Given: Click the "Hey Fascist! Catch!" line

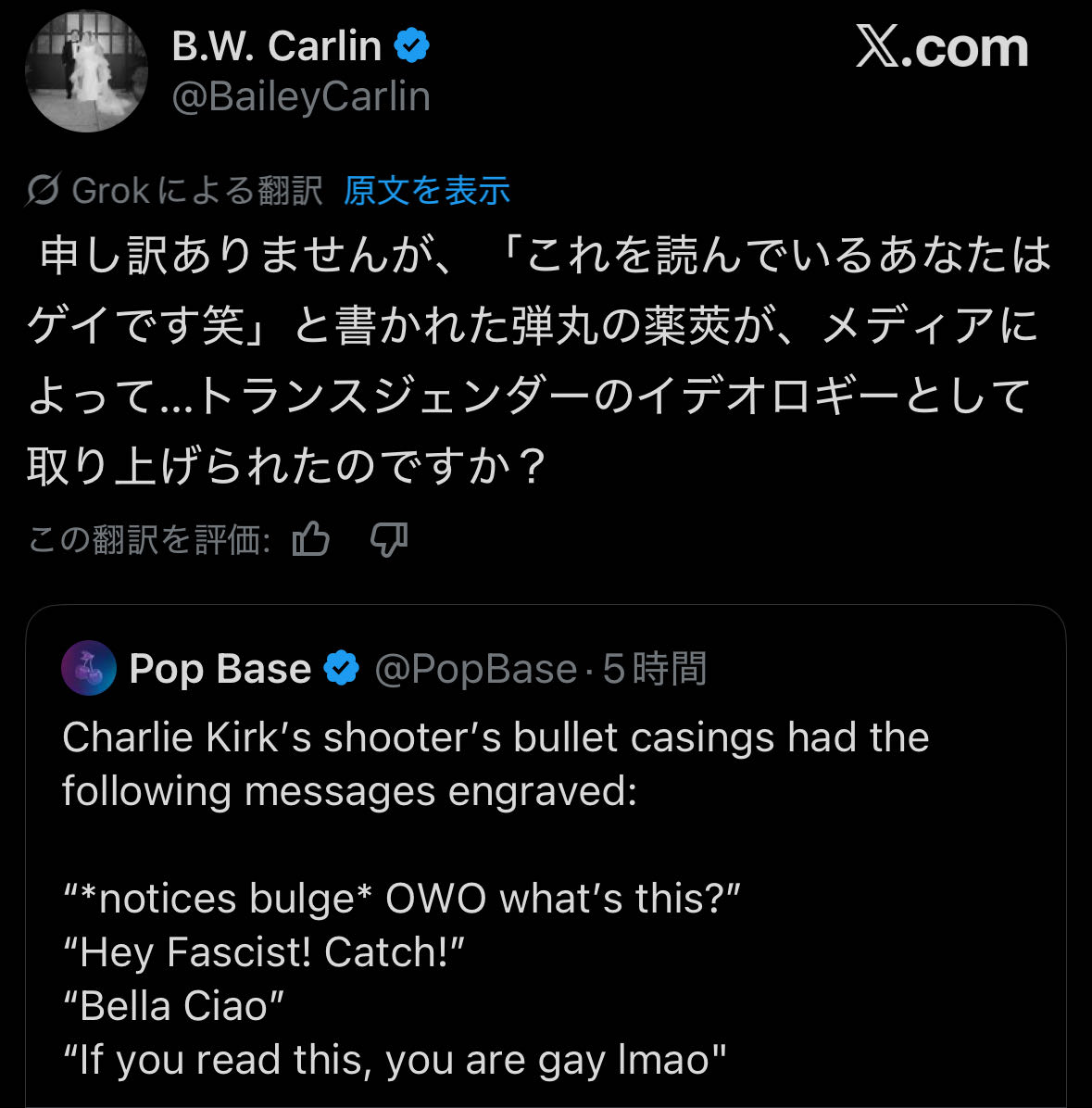Looking at the screenshot, I should point(262,952).
